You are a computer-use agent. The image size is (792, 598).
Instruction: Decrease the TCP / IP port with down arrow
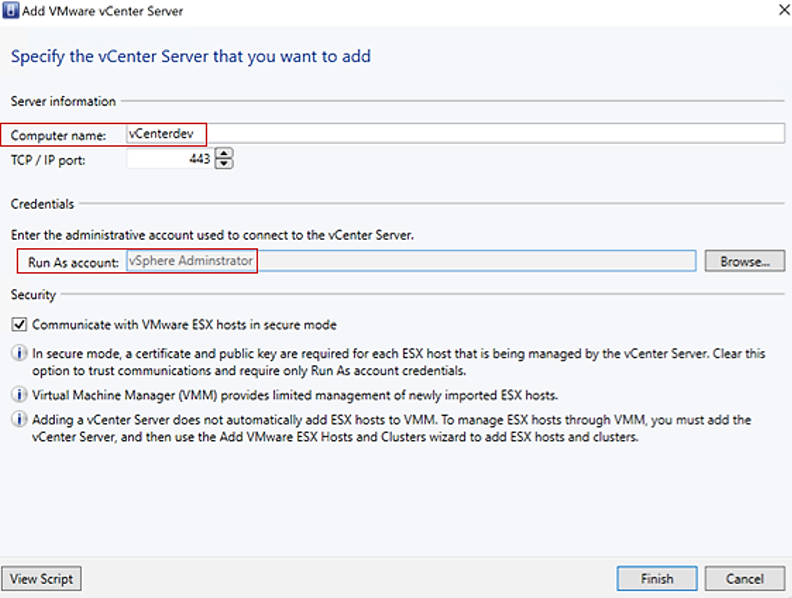tap(224, 163)
